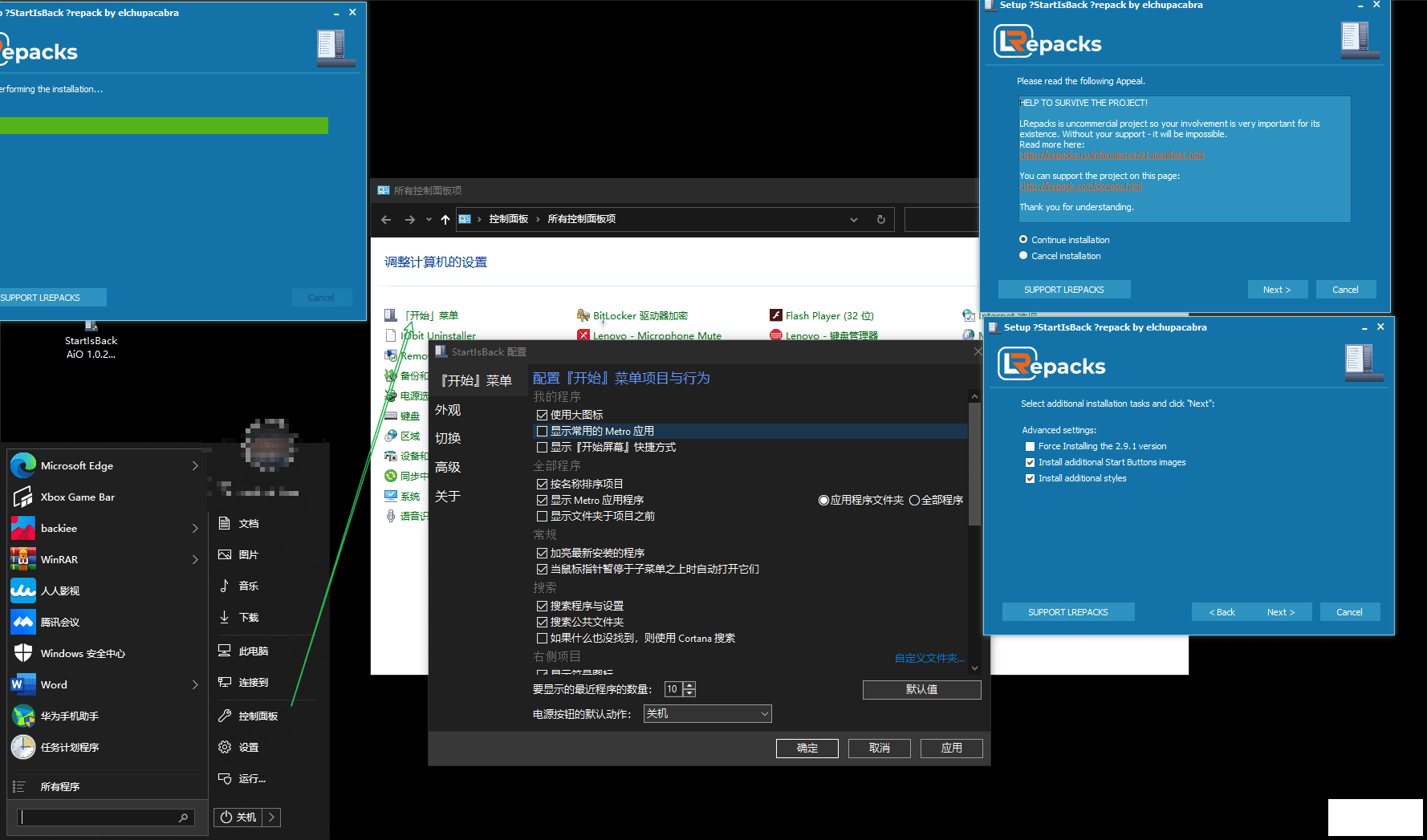The image size is (1427, 840).
Task: Open 下载 arrow icon in start menu
Action: pyautogui.click(x=225, y=617)
